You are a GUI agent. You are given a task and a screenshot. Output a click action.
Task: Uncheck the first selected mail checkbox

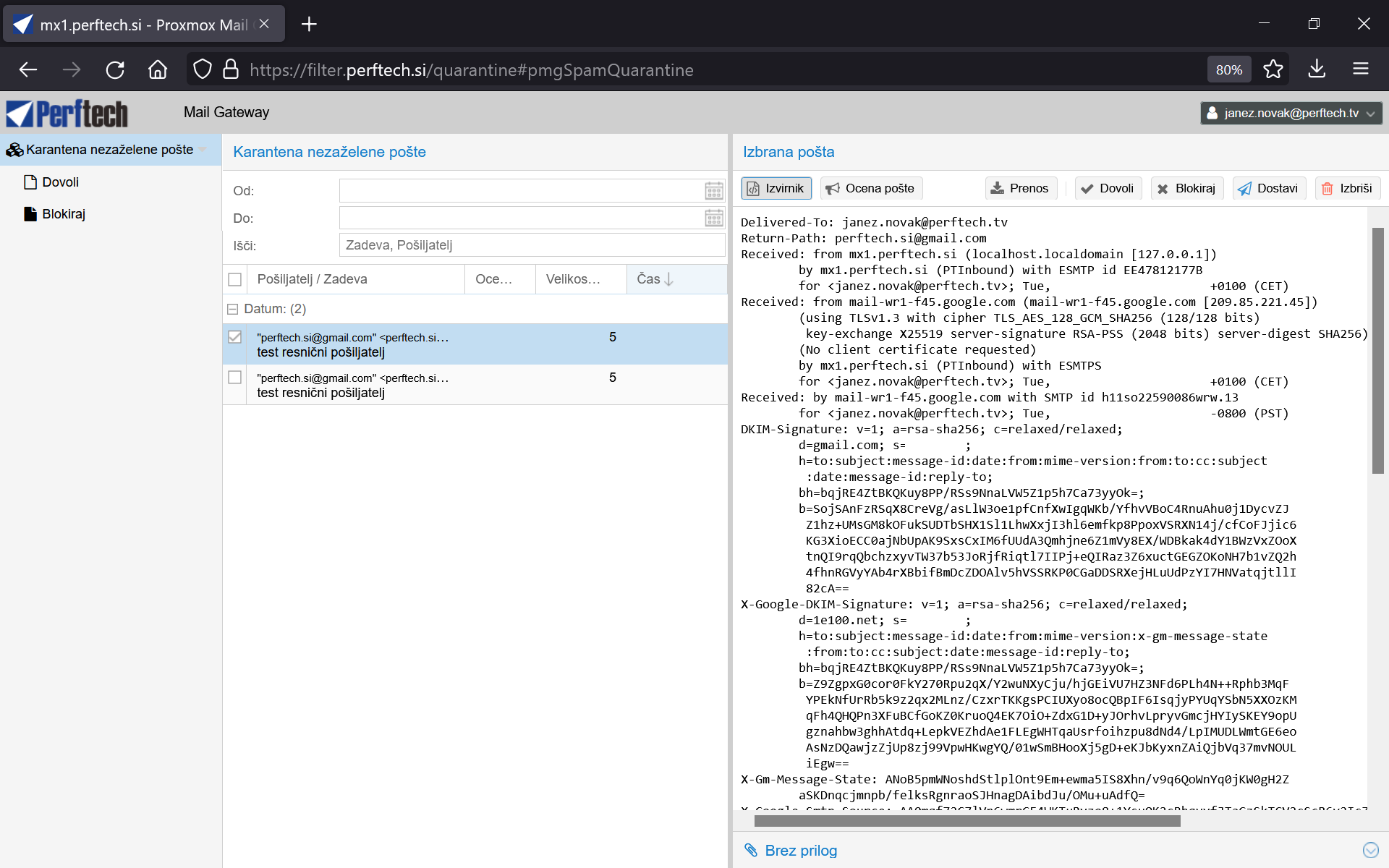(x=234, y=337)
